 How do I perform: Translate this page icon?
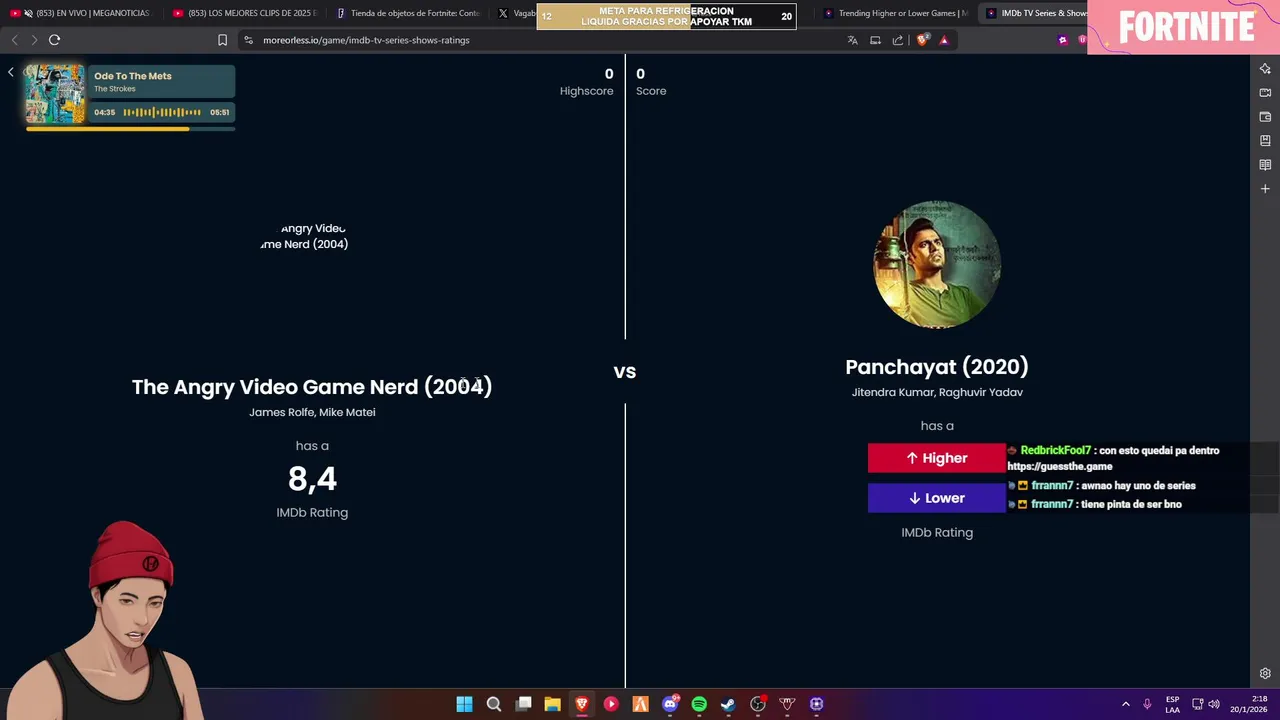852,40
